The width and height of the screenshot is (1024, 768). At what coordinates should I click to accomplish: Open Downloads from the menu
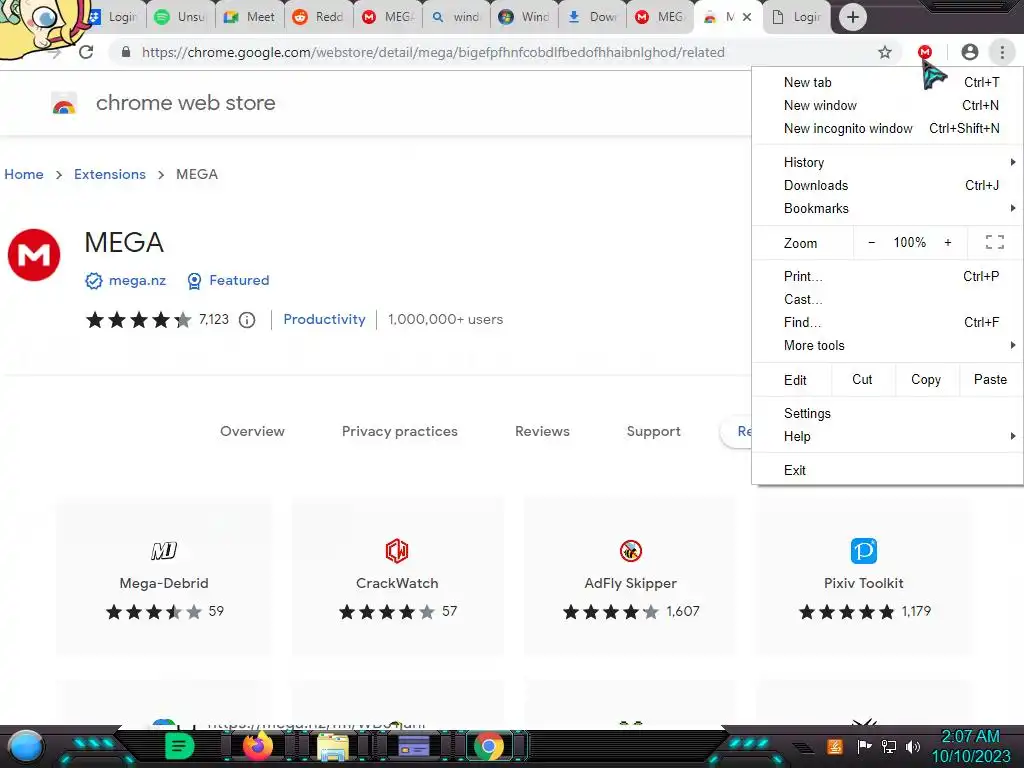[888, 185]
